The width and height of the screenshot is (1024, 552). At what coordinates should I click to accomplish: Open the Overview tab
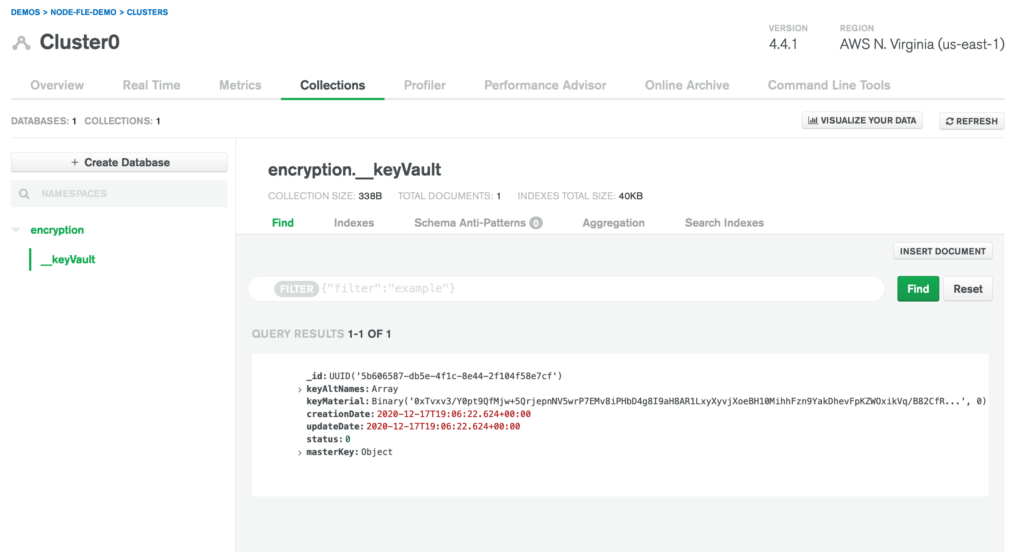pos(57,86)
